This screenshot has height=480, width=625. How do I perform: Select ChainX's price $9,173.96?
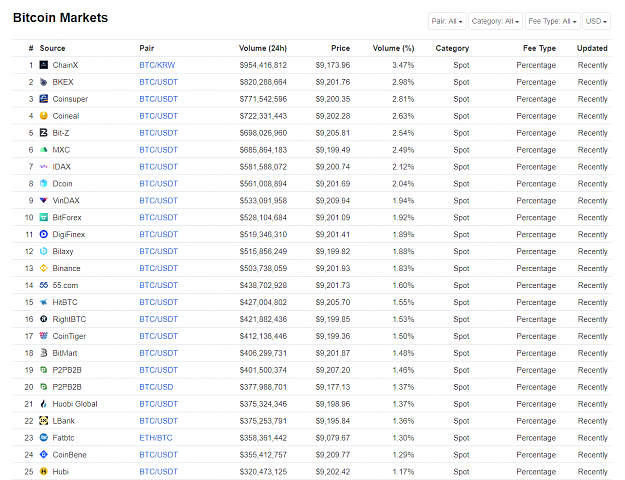[333, 65]
